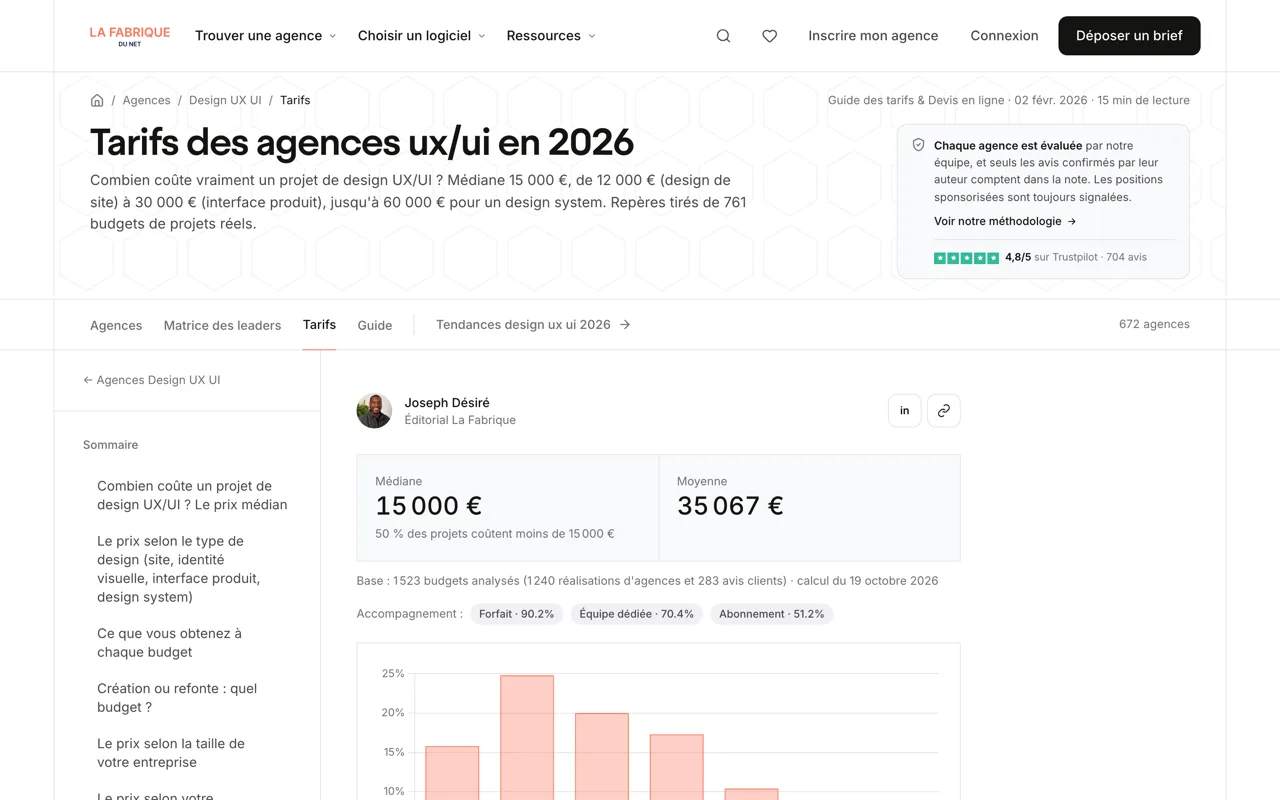Screen dimensions: 1280x800
Task: Click Agences in the breadcrumb
Action: [147, 100]
